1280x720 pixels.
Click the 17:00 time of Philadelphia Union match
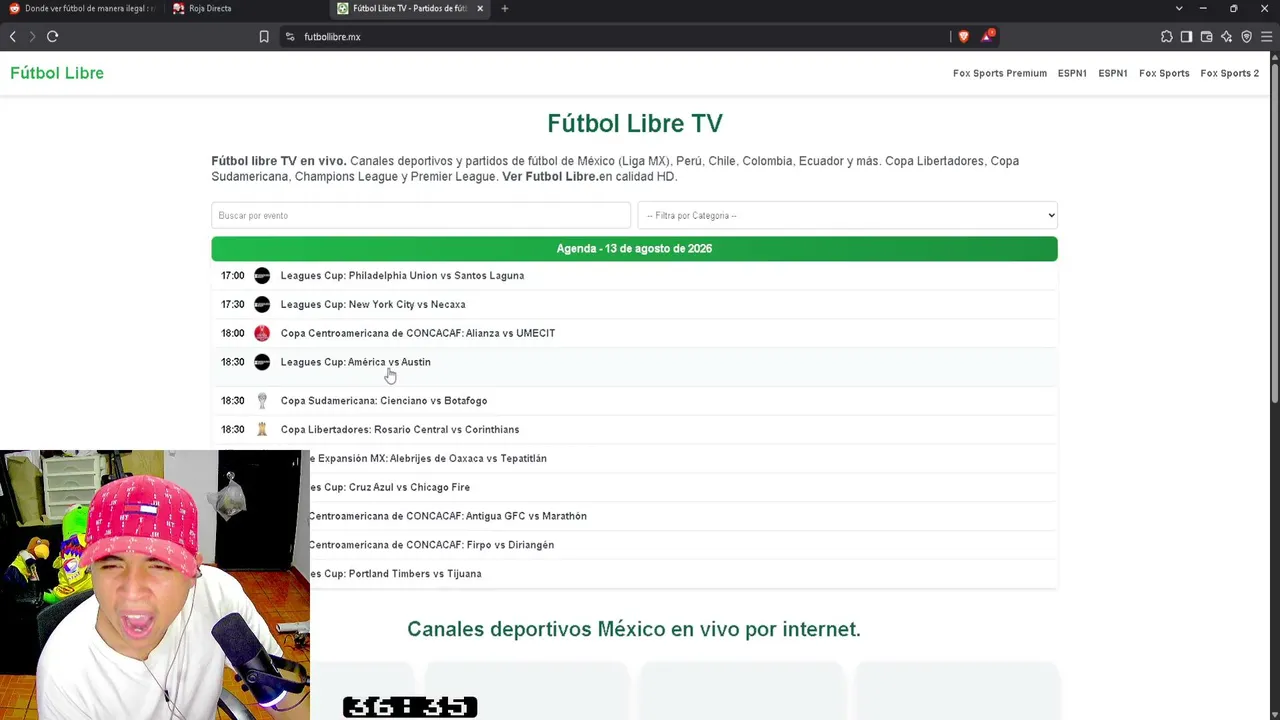point(233,276)
